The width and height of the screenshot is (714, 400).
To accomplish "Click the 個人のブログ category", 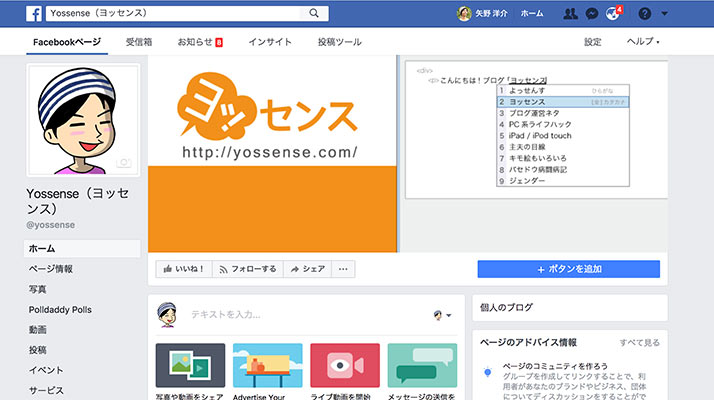I will [506, 308].
